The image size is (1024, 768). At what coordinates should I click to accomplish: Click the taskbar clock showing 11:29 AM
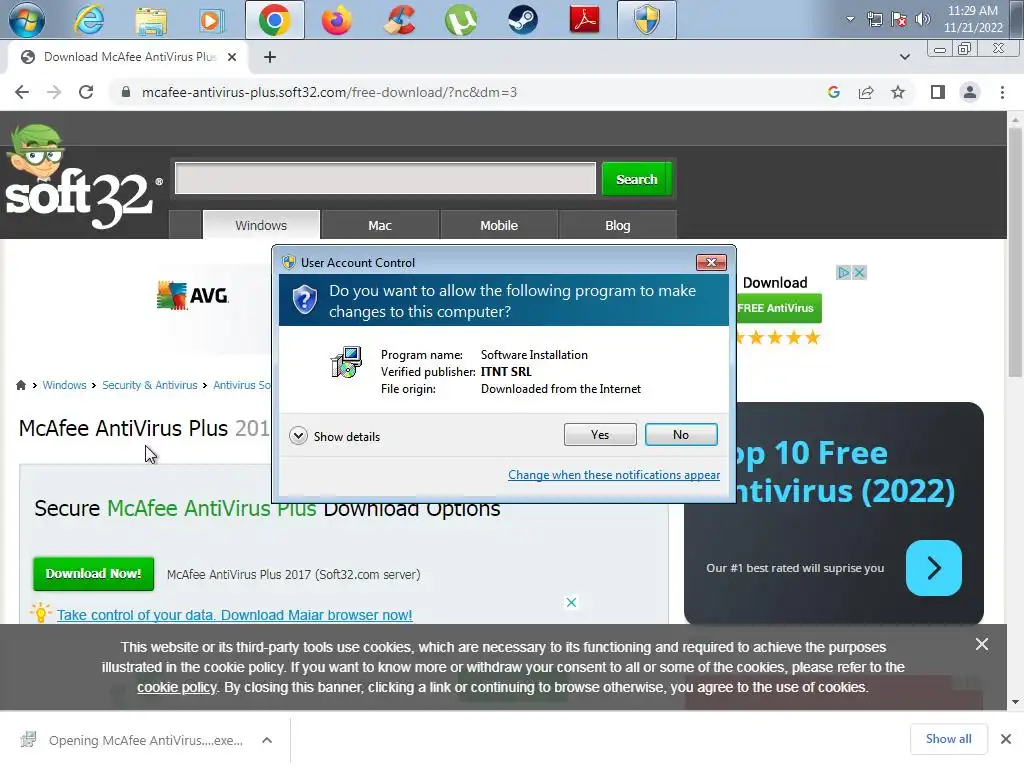[x=972, y=19]
